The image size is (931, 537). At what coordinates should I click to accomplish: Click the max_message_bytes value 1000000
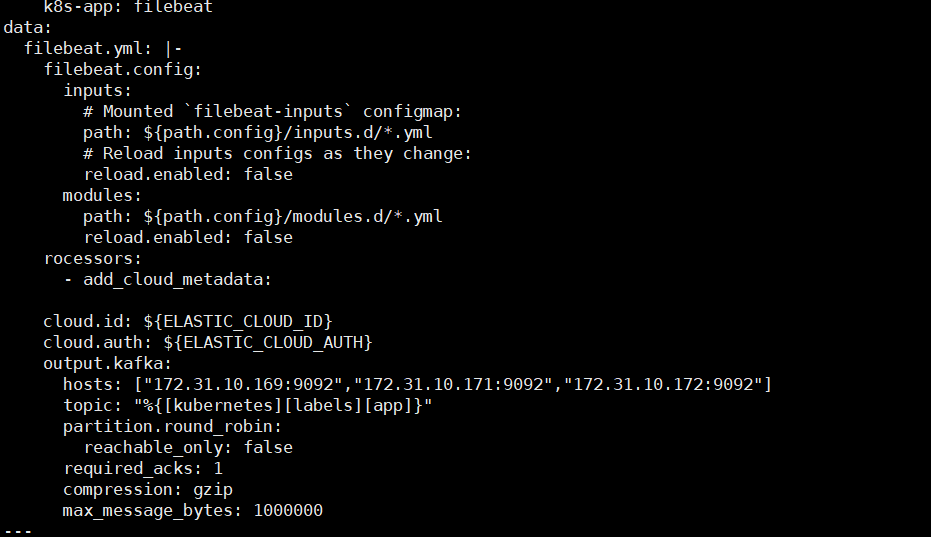click(x=288, y=510)
